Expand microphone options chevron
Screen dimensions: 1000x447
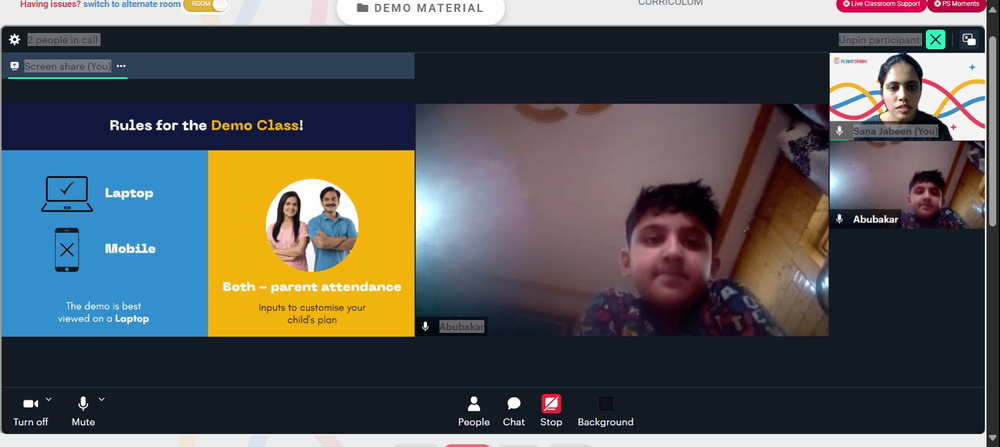(x=101, y=400)
